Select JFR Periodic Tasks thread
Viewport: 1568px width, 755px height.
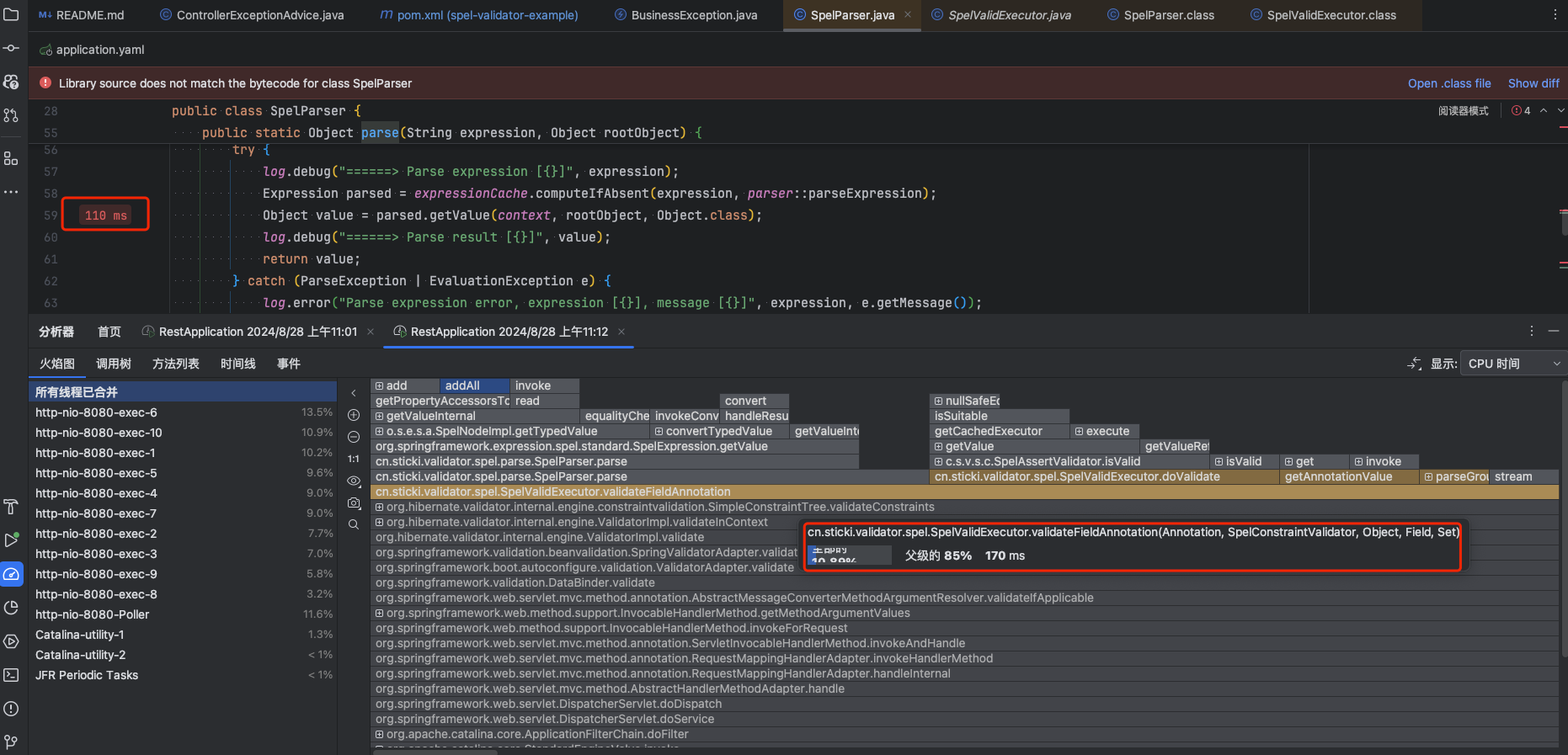[183, 675]
